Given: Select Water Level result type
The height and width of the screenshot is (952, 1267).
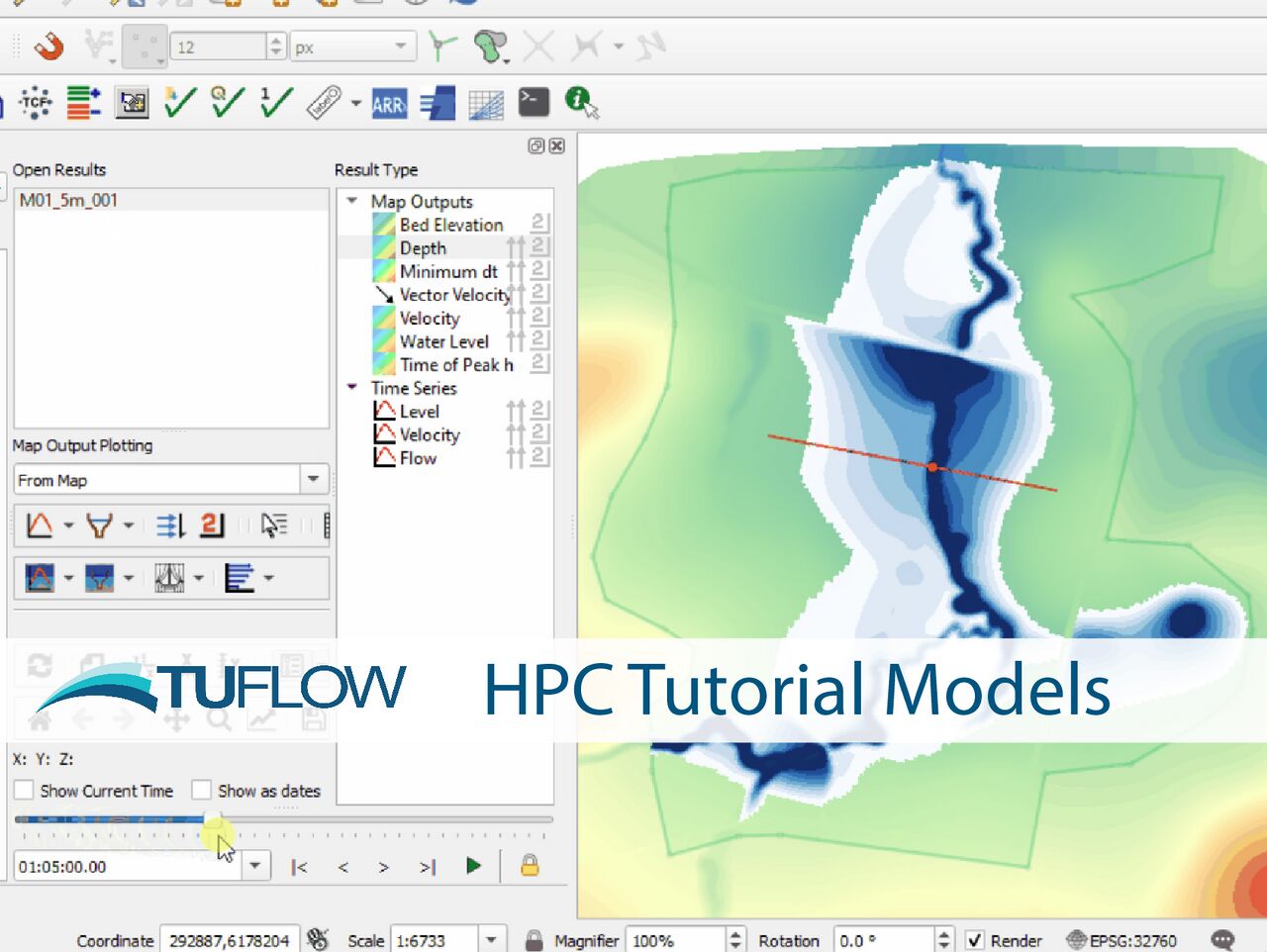Looking at the screenshot, I should 443,341.
